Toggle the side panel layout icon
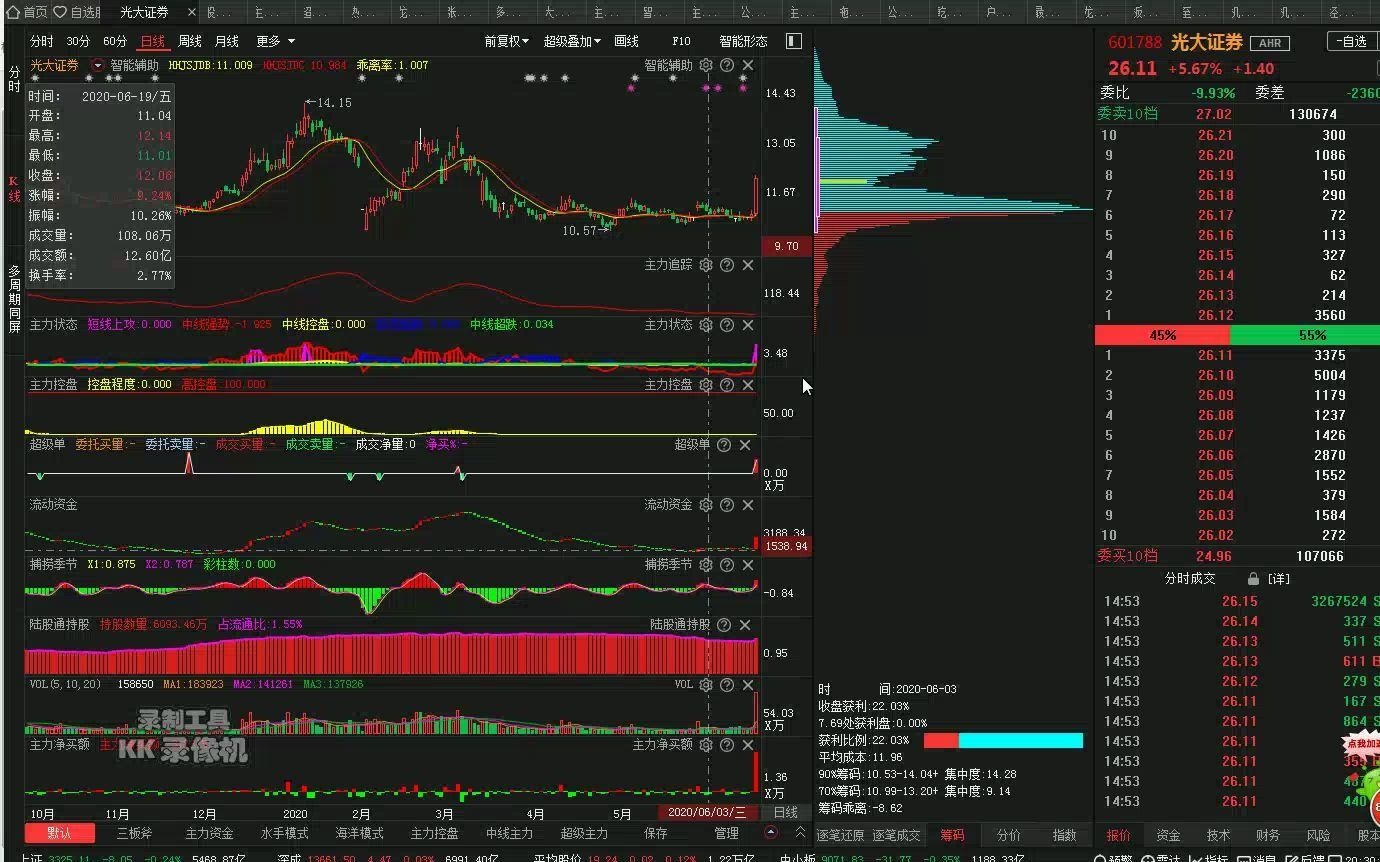This screenshot has width=1380, height=862. pyautogui.click(x=794, y=41)
